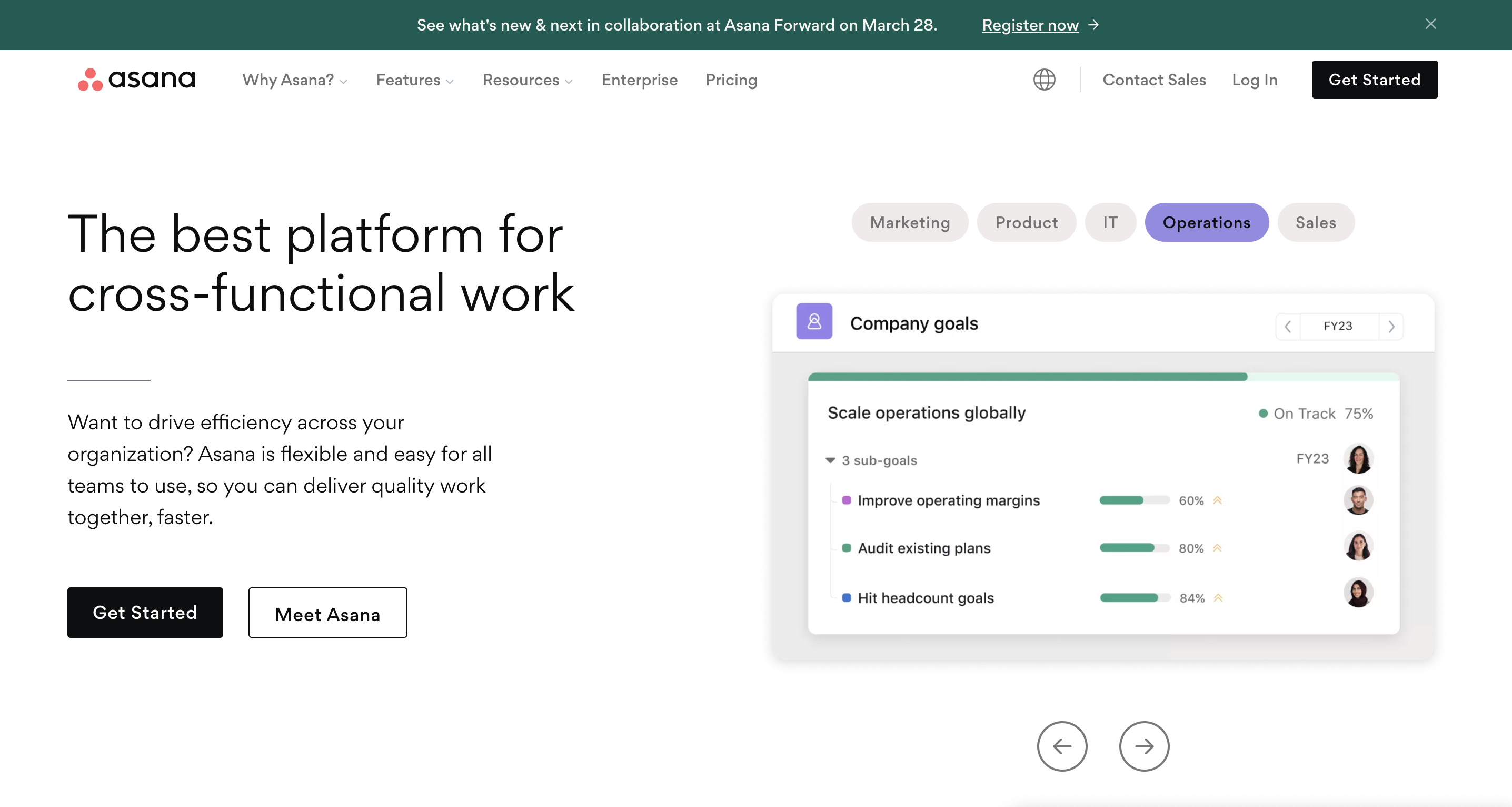
Task: Click the Improve operating margins sub-goal
Action: click(948, 500)
